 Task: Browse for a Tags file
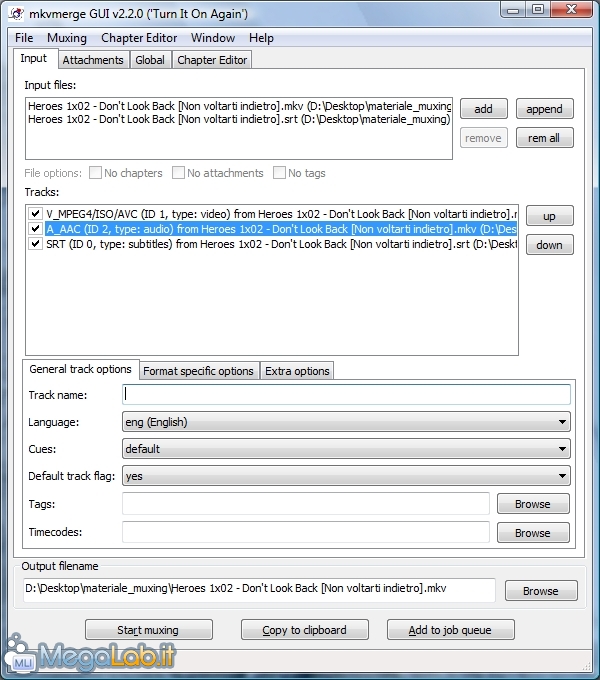click(533, 504)
